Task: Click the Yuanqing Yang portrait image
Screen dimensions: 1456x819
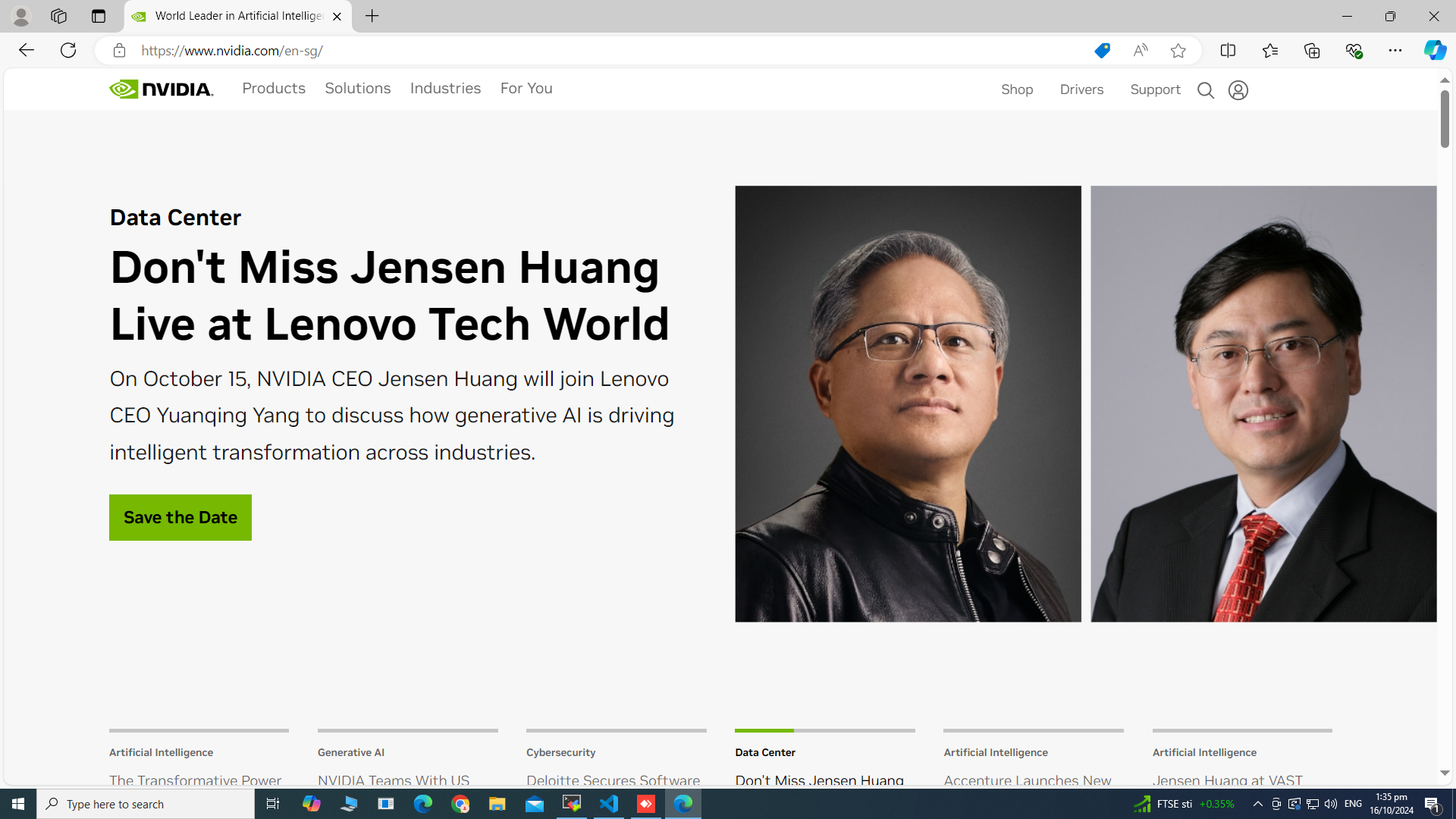Action: pos(1263,403)
